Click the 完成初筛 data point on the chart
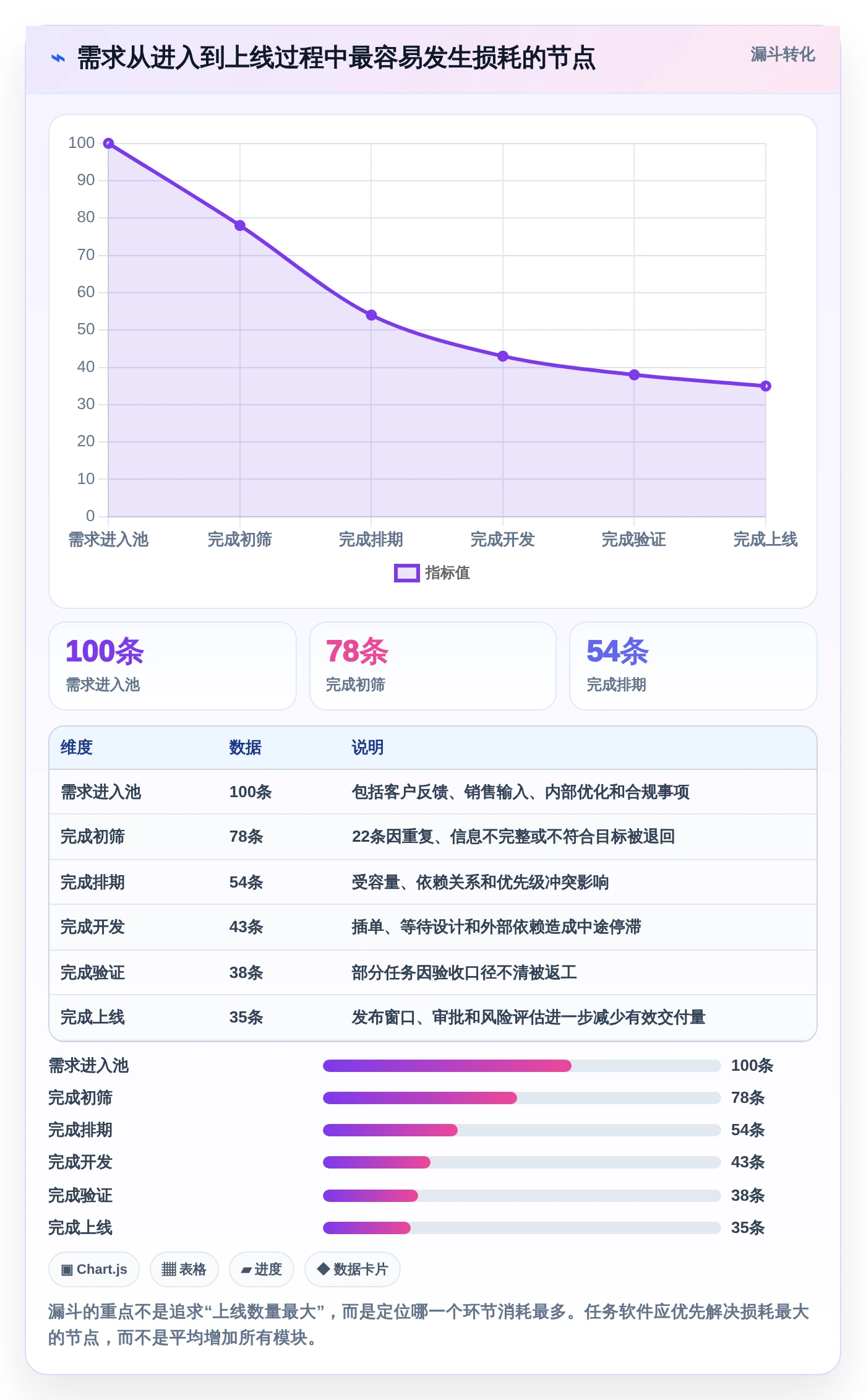866x1400 pixels. 240,225
